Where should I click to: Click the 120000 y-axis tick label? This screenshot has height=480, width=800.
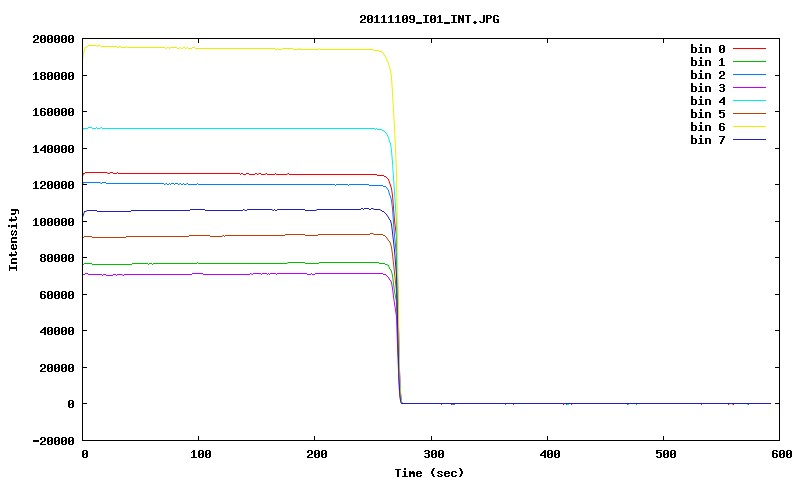(54, 185)
